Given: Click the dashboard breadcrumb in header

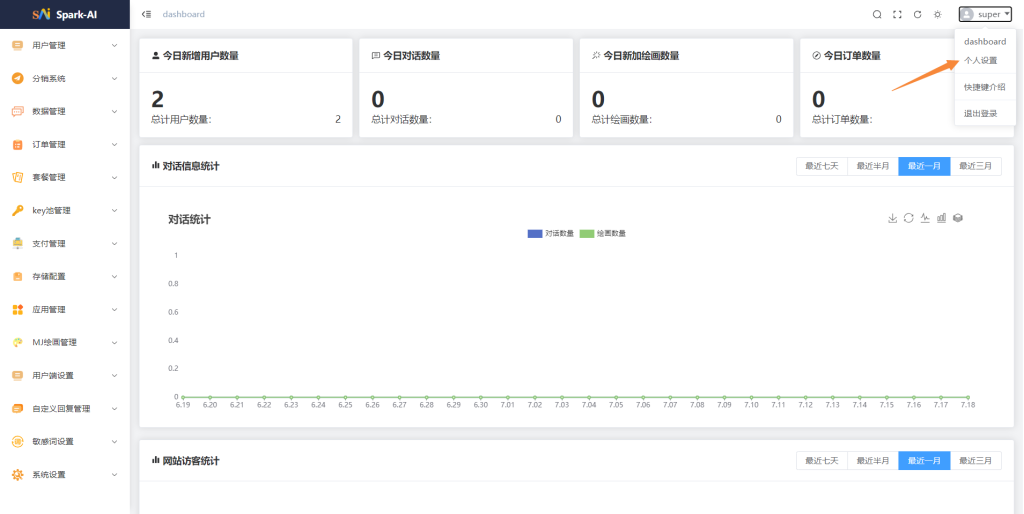Looking at the screenshot, I should 183,14.
